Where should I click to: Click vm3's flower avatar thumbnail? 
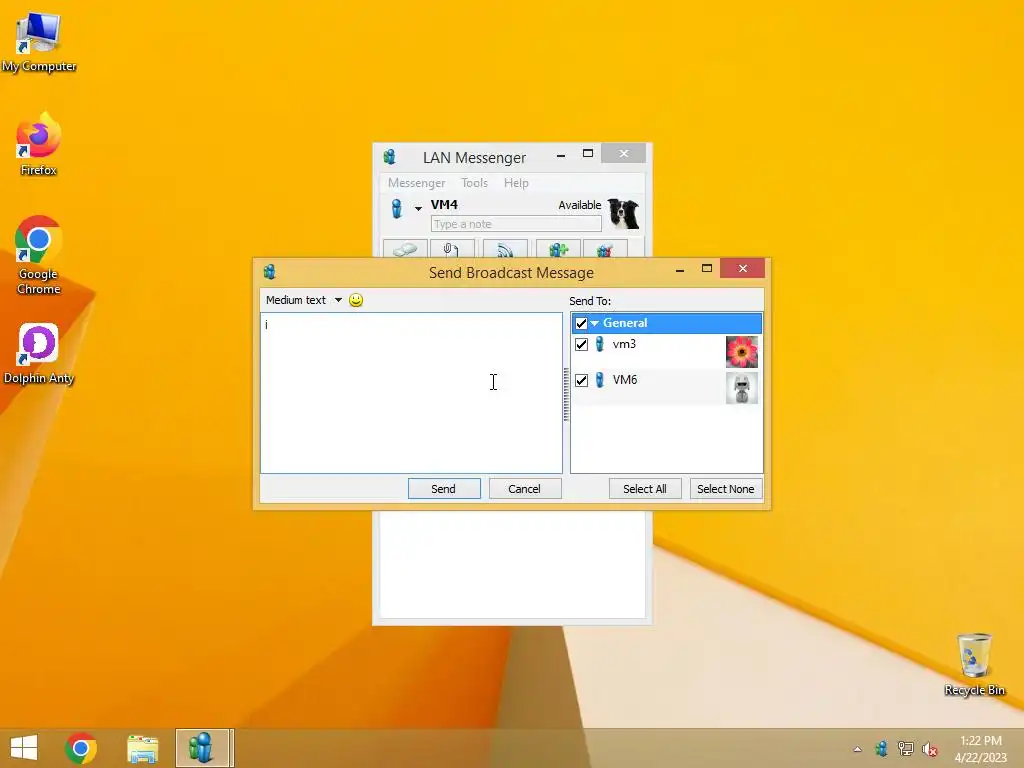tap(742, 352)
